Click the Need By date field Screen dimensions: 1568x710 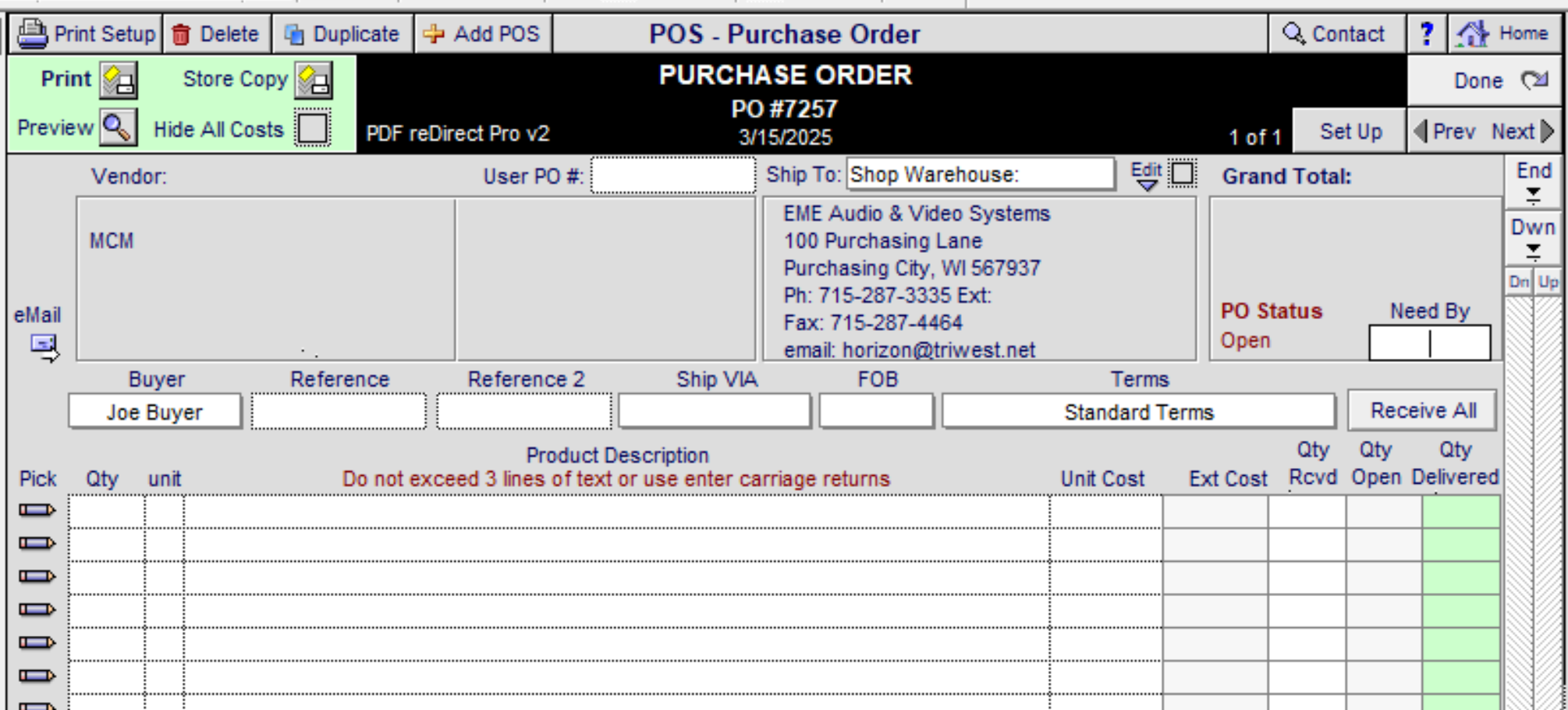(1429, 343)
